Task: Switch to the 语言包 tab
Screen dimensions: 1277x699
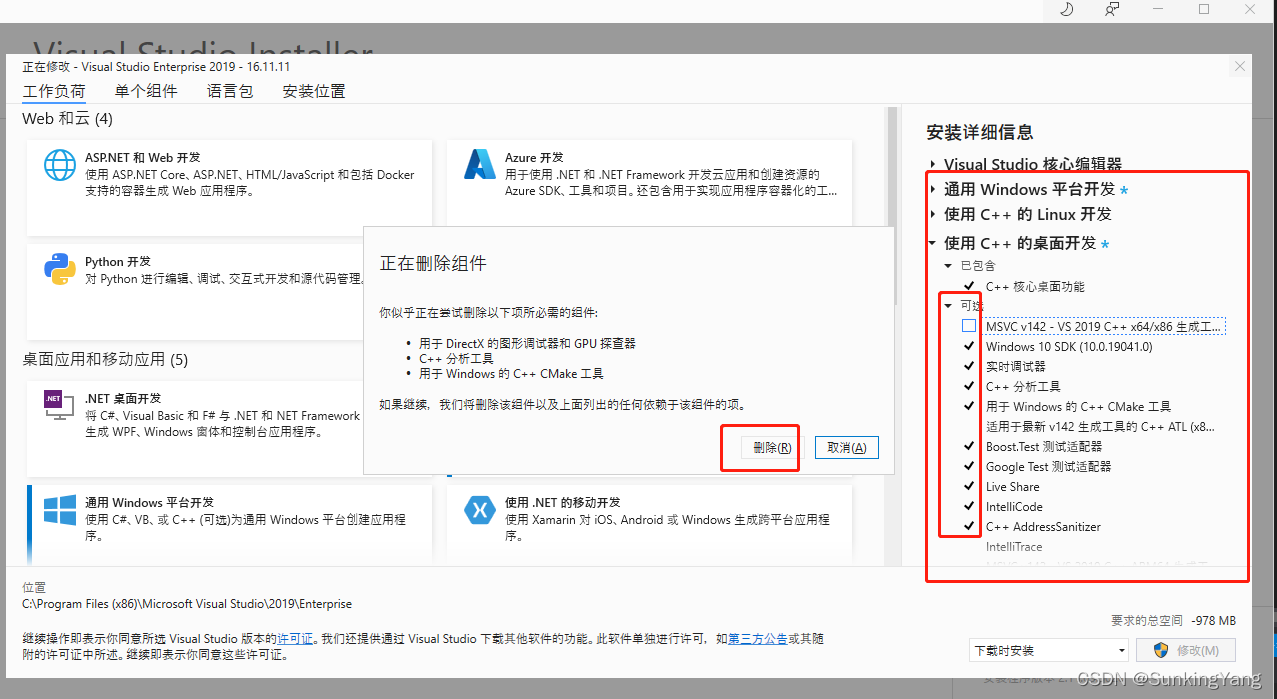Action: pos(230,91)
